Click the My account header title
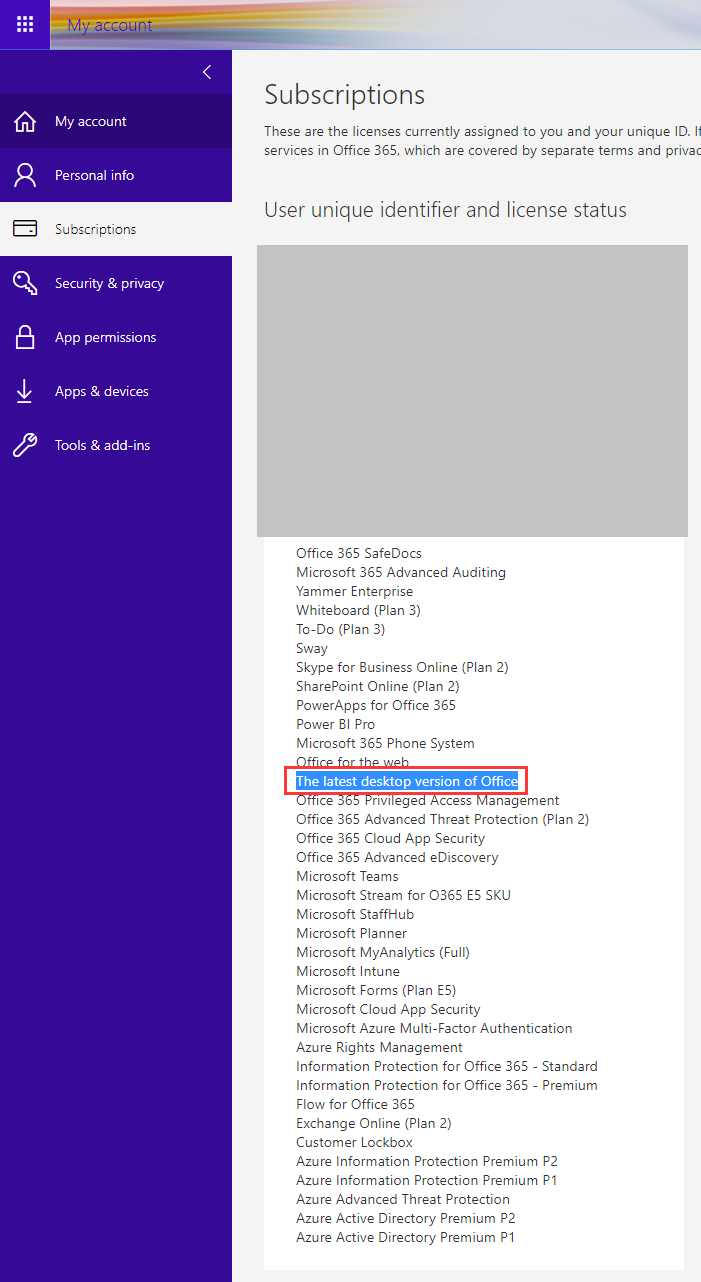701x1282 pixels. click(110, 25)
